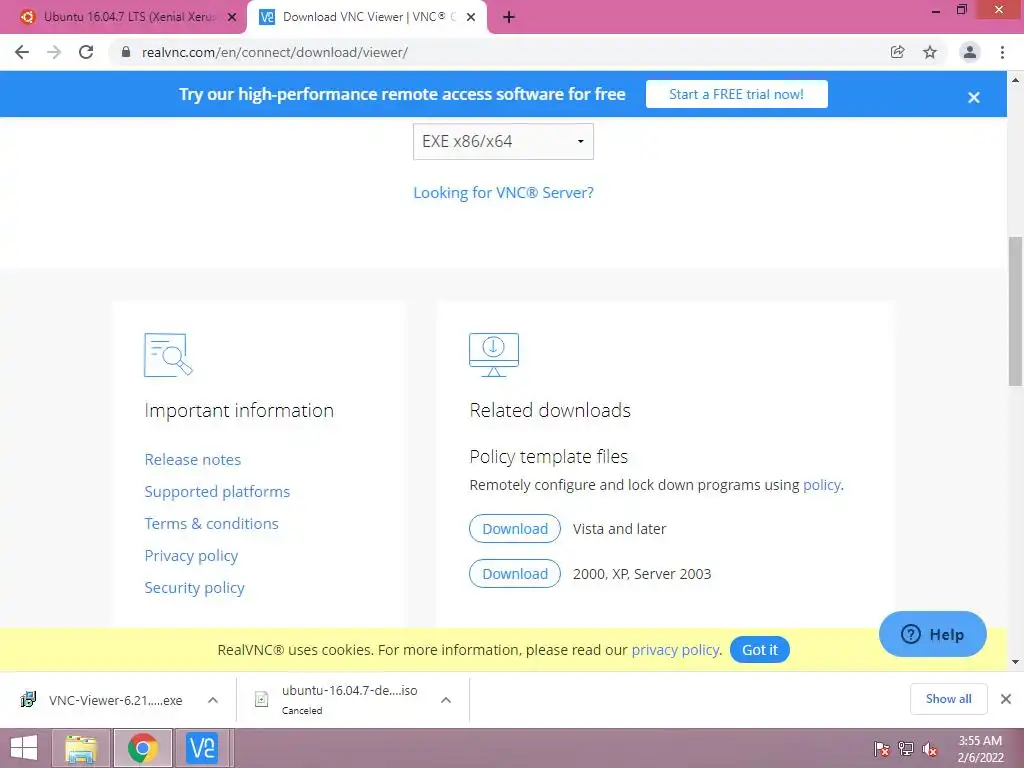Click the page vertical scrollbar thumb
Viewport: 1024px width, 768px height.
(1016, 311)
